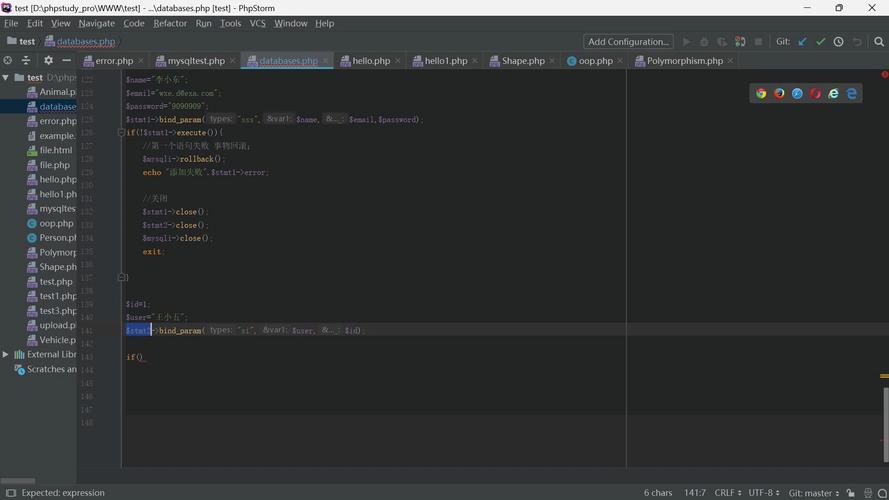
Task: Open line separator CRLF dropdown
Action: [x=727, y=493]
